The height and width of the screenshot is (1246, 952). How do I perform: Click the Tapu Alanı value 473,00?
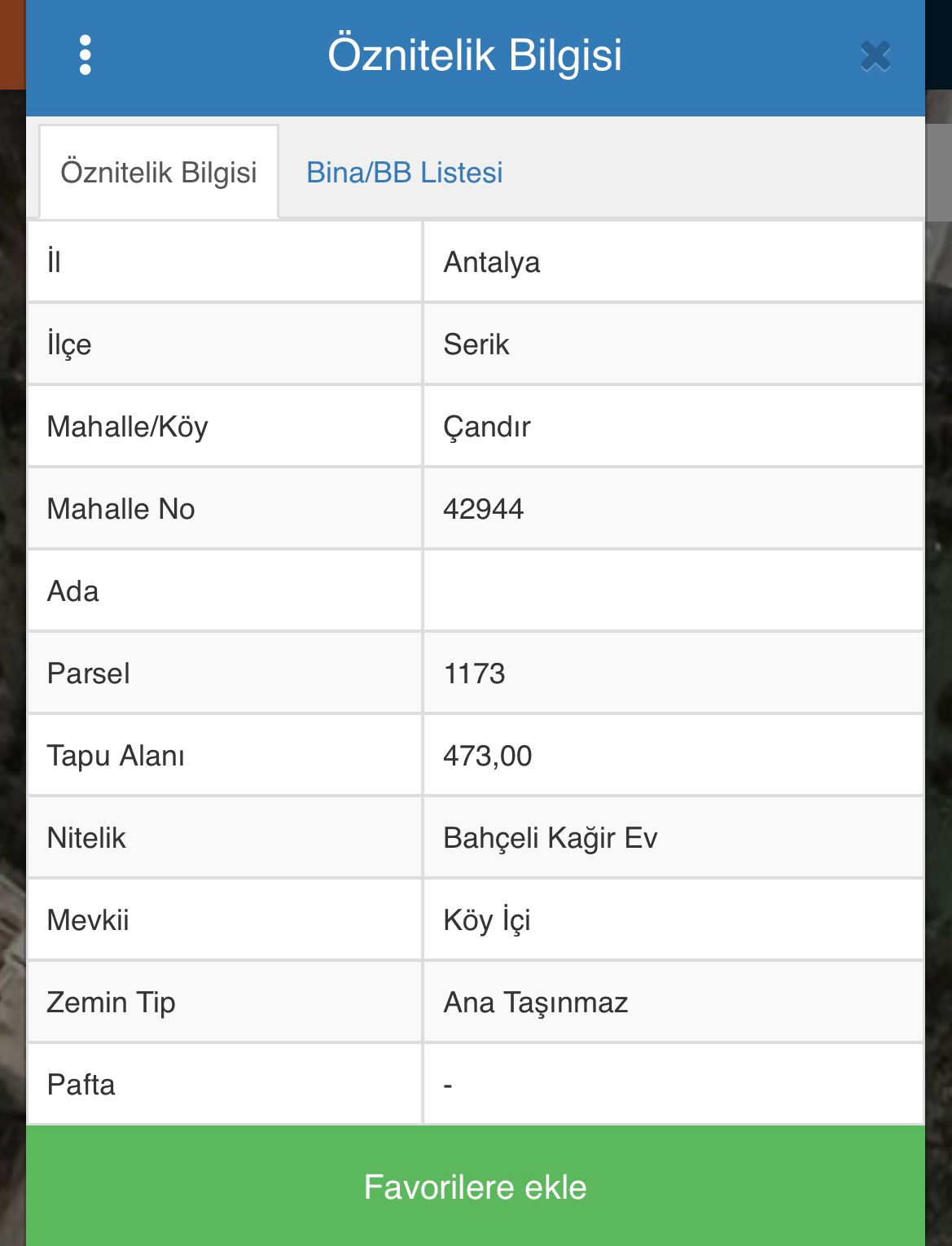(x=488, y=756)
